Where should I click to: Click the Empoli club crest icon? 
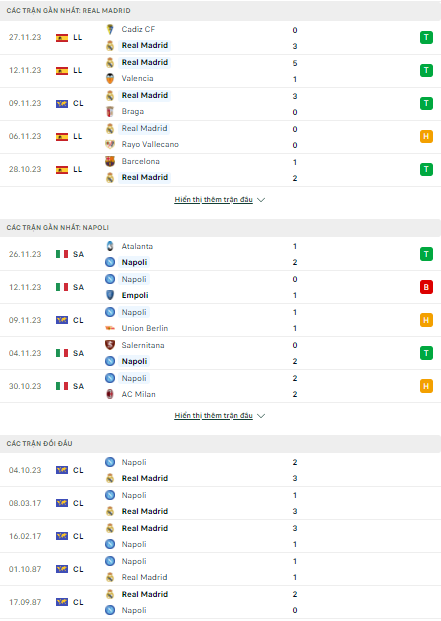pyautogui.click(x=110, y=295)
